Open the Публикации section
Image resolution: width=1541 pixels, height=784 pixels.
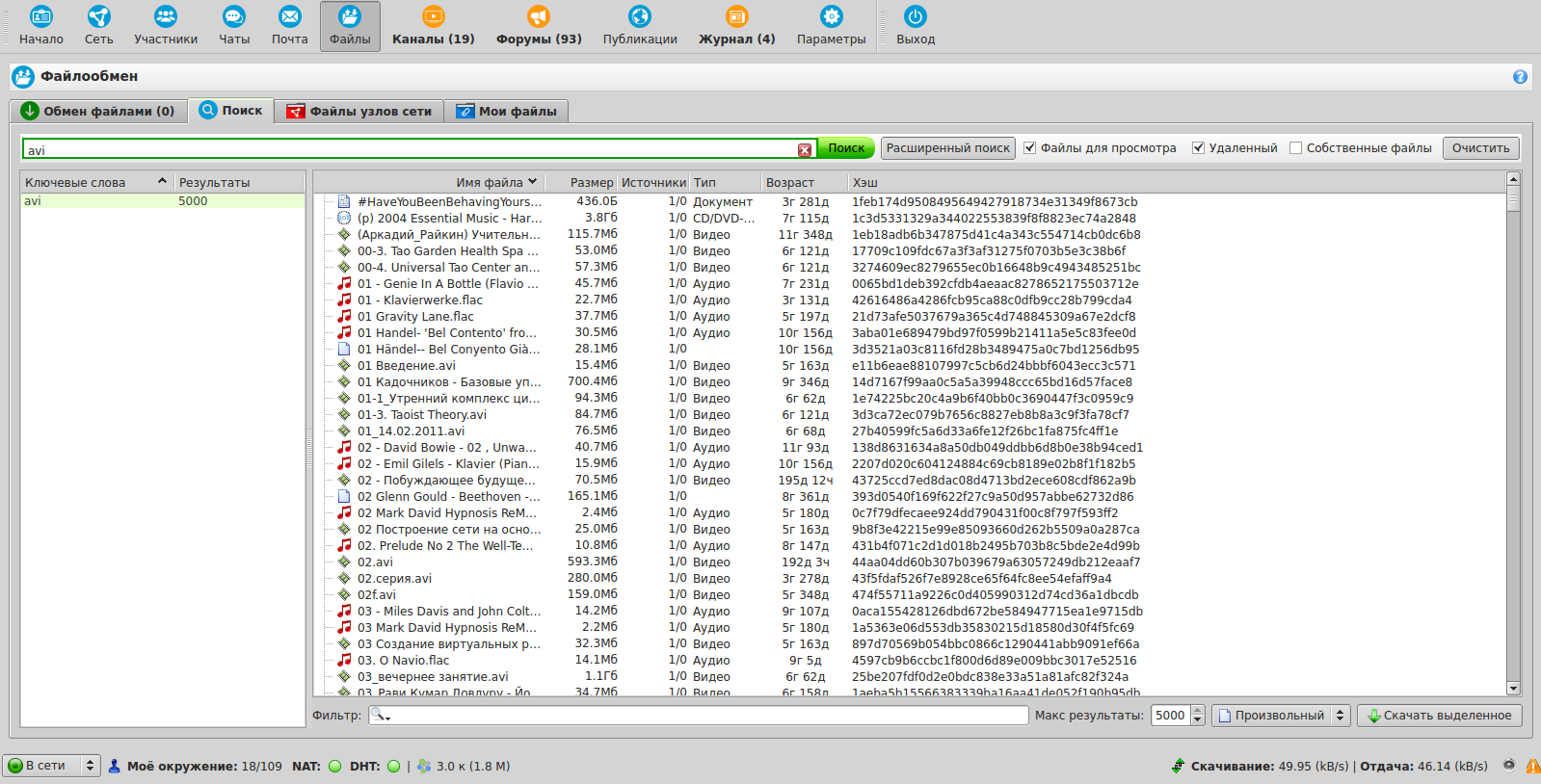[x=640, y=26]
